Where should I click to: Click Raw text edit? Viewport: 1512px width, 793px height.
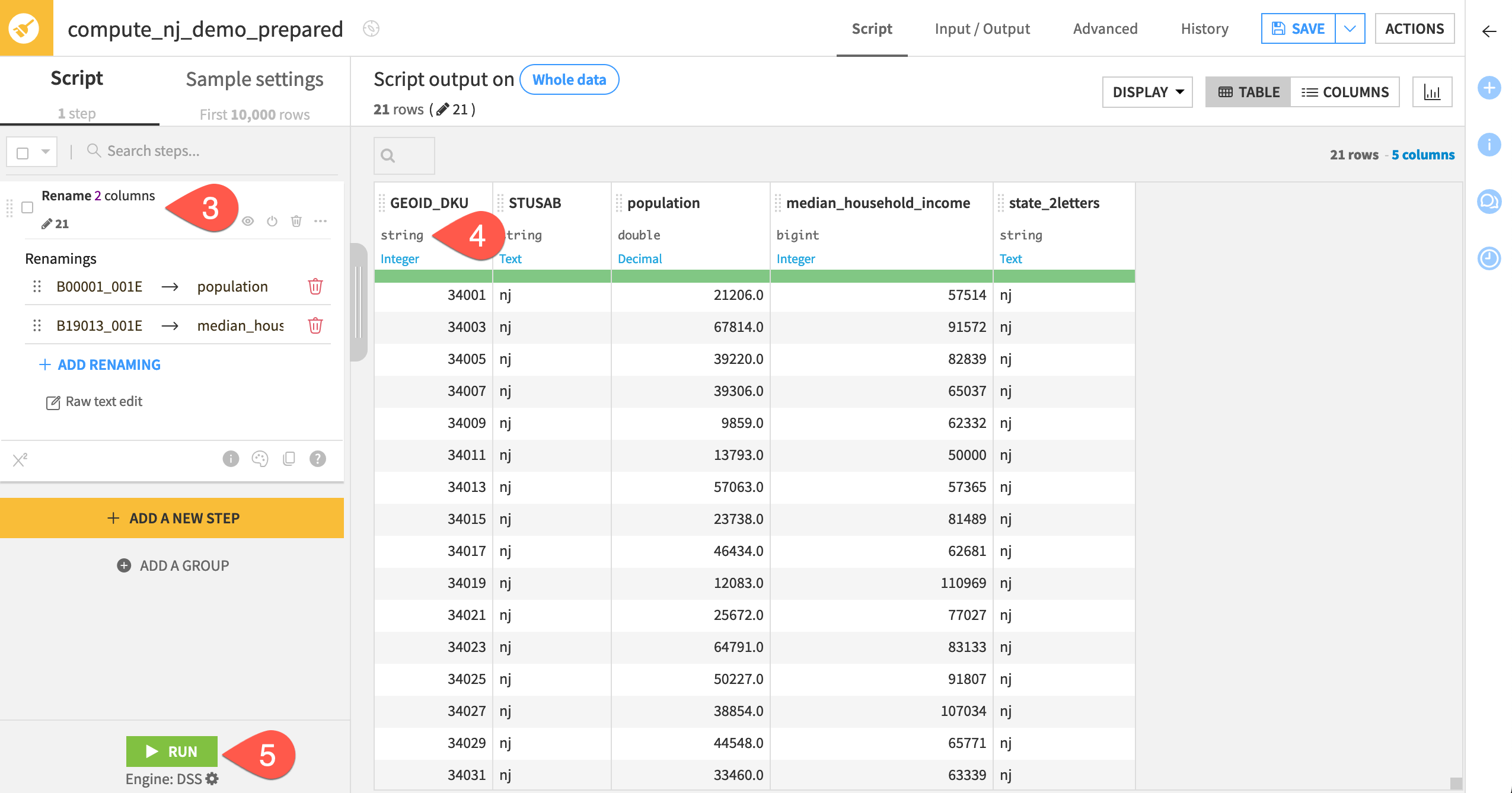tap(94, 402)
